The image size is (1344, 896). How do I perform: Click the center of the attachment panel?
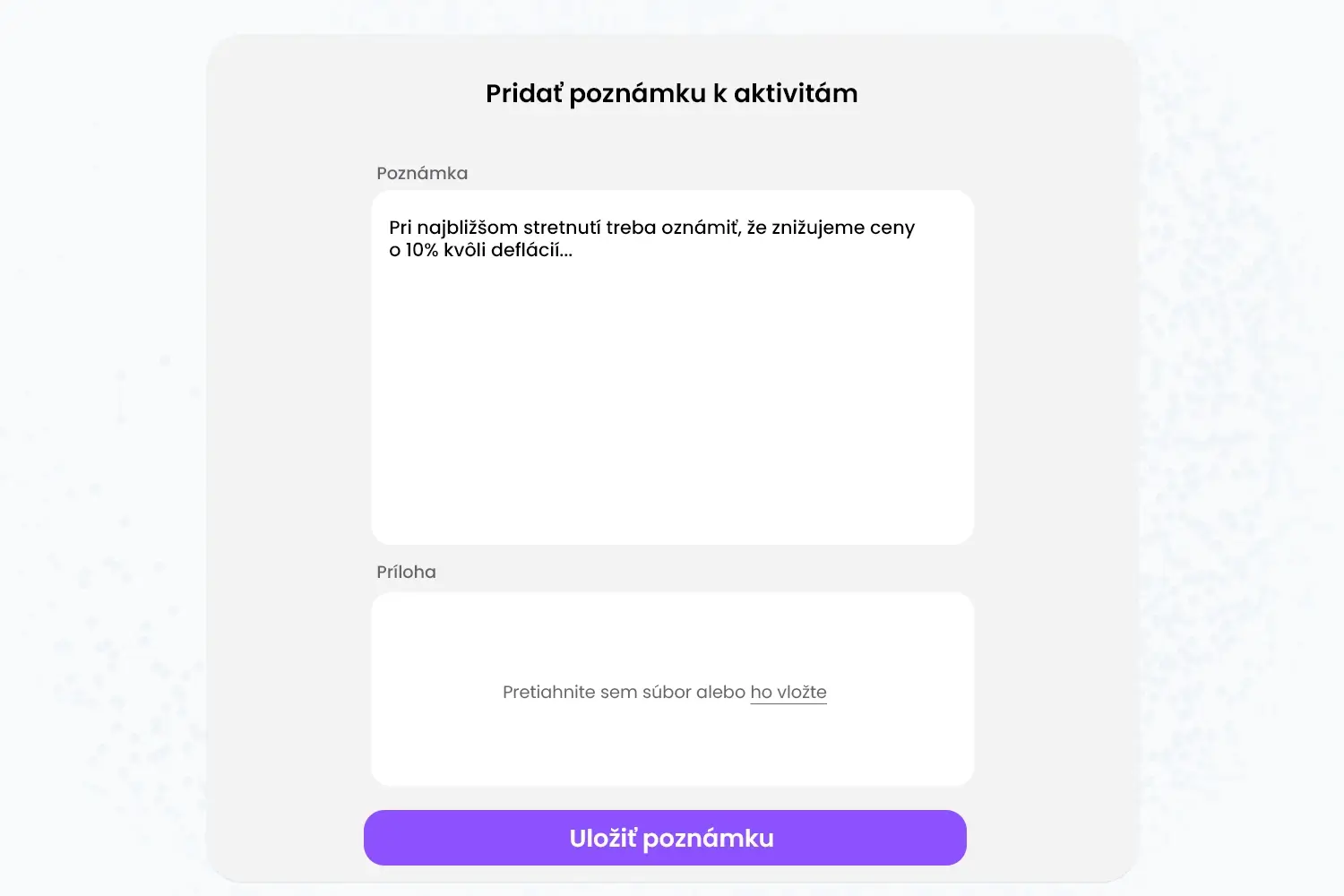[x=671, y=688]
